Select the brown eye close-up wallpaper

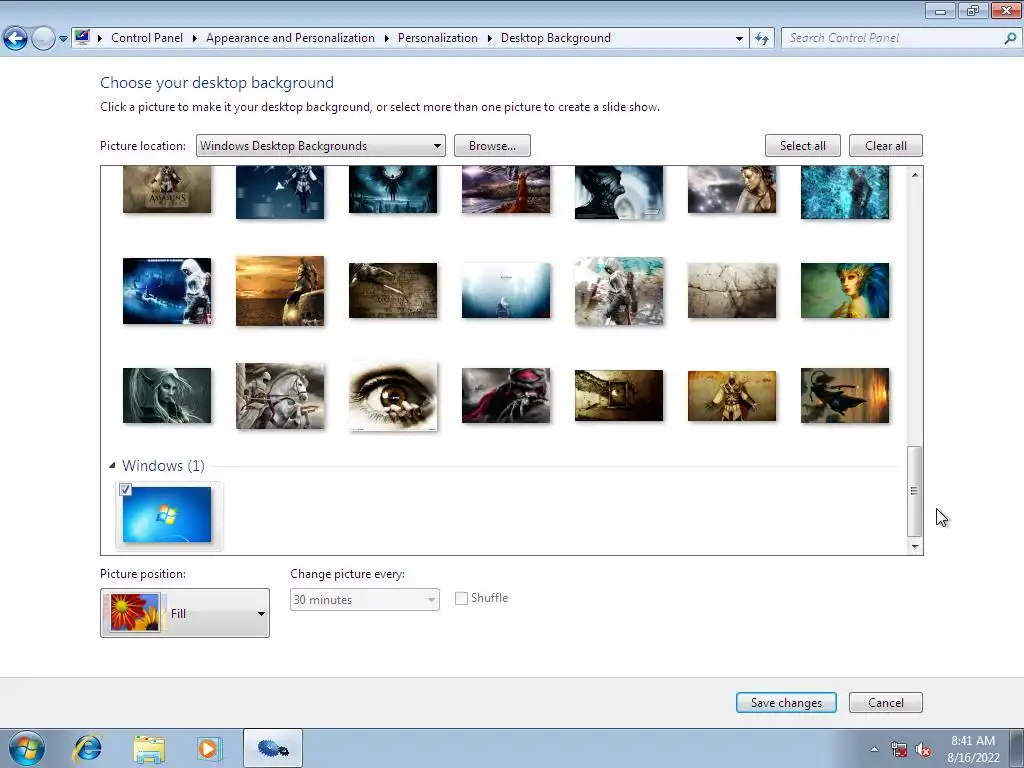(x=393, y=396)
